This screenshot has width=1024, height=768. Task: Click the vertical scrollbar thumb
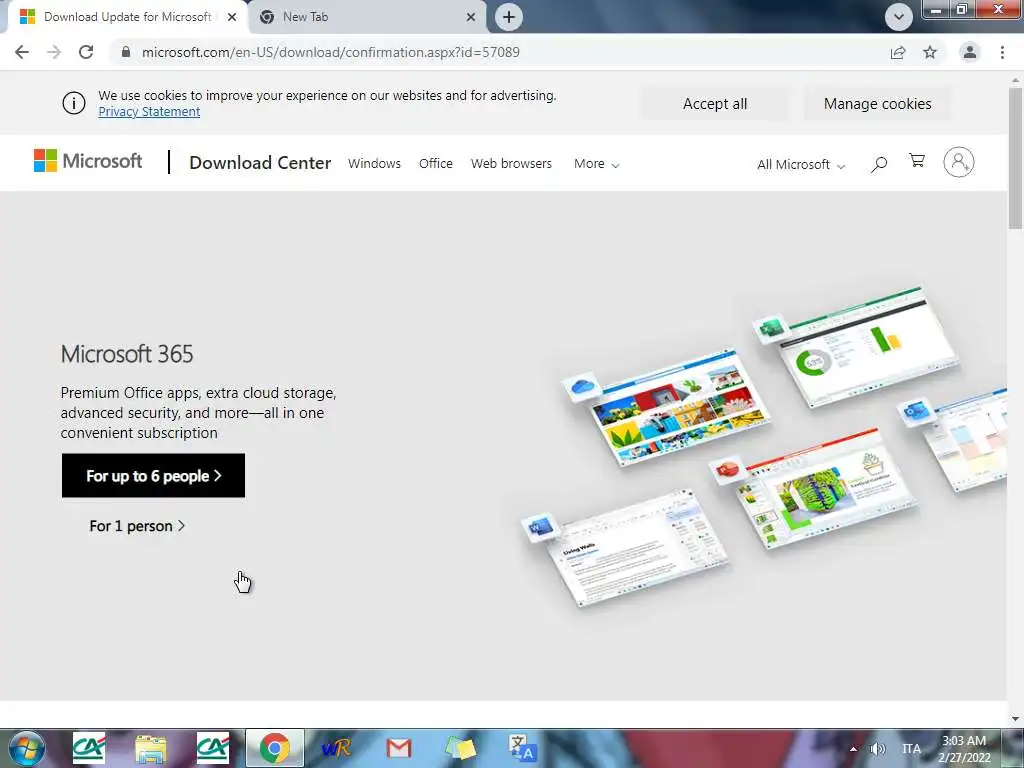(x=1015, y=159)
